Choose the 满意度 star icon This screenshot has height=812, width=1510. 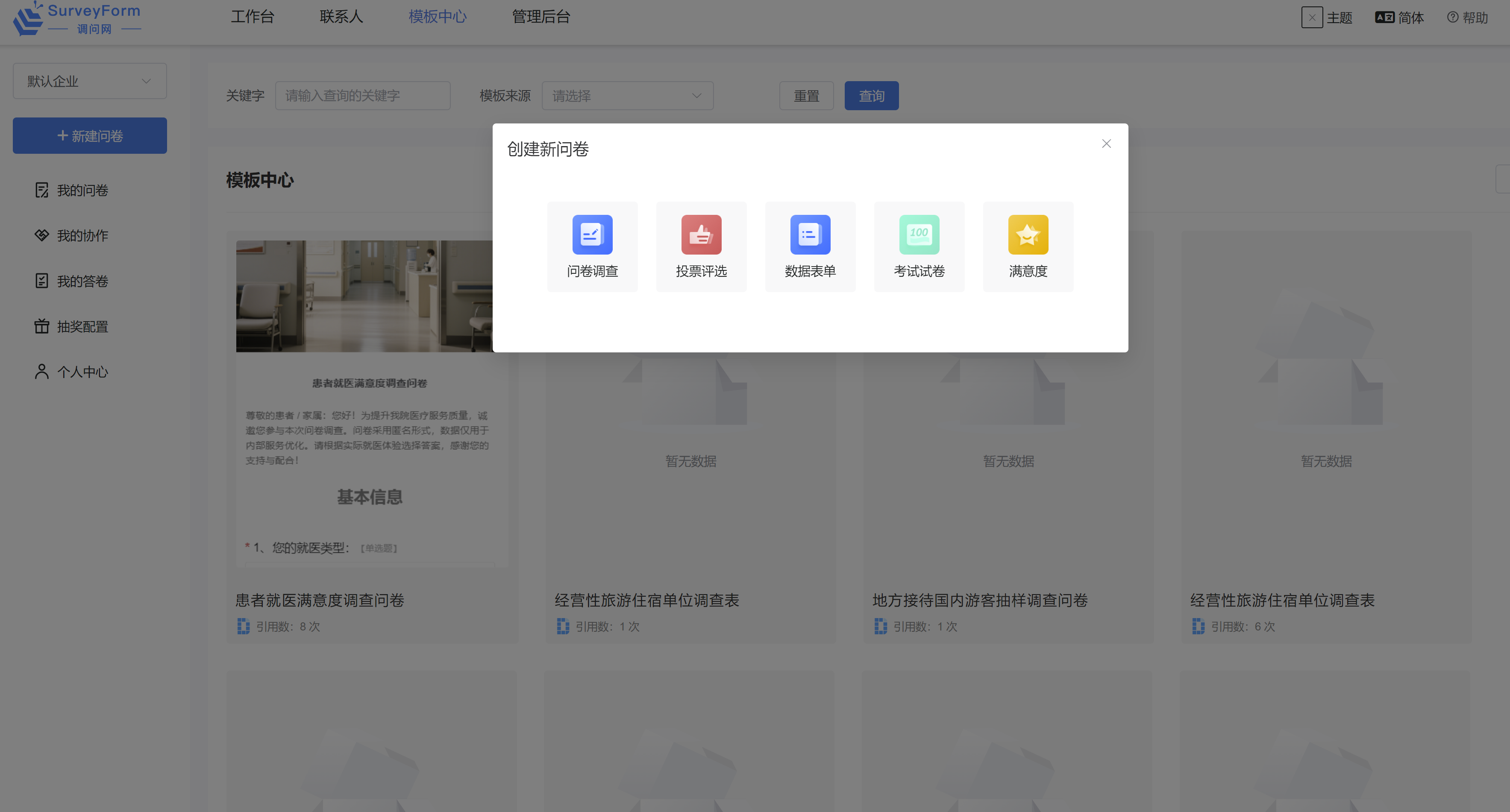pos(1028,235)
